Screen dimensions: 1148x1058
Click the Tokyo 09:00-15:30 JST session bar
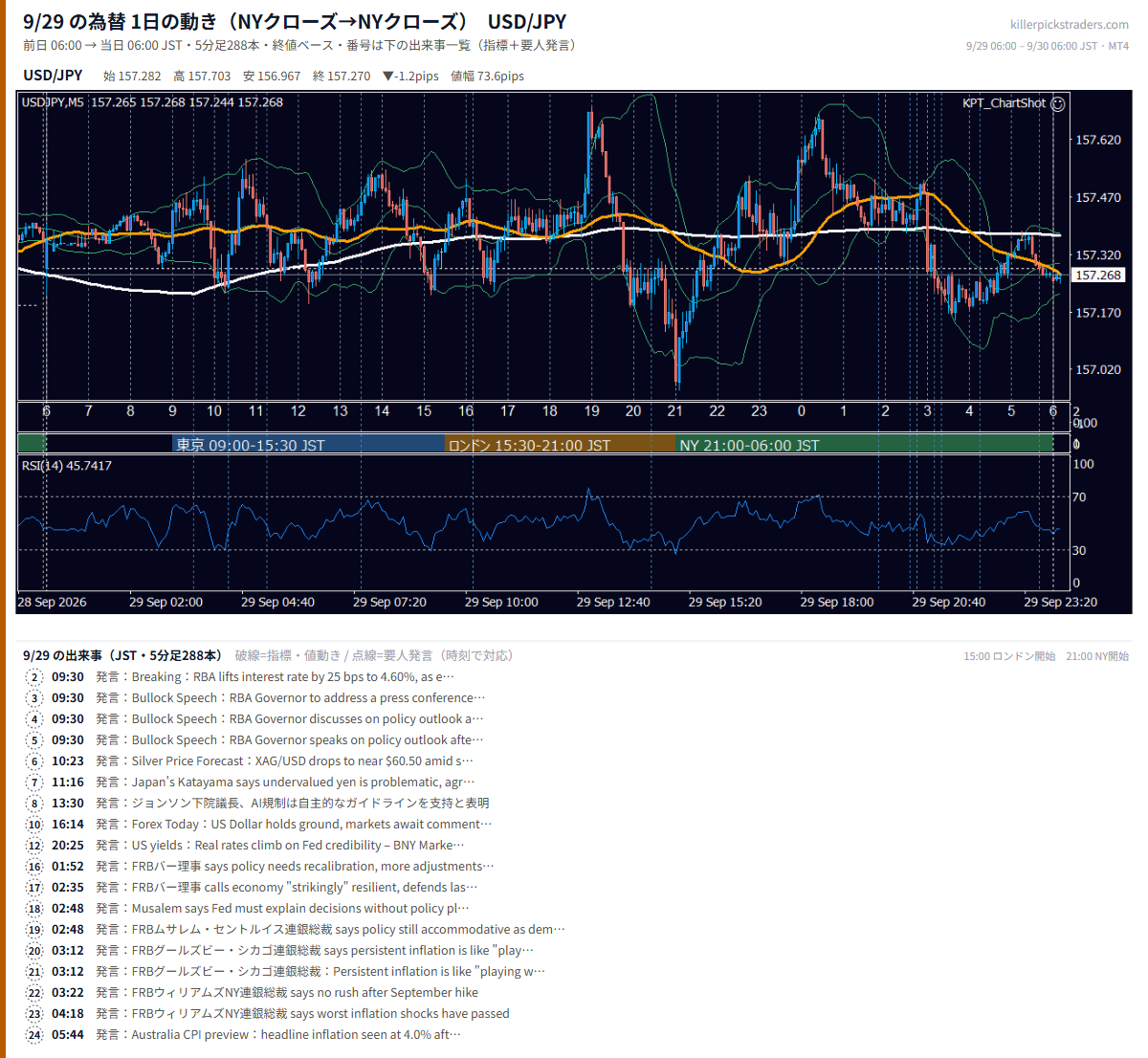click(310, 445)
